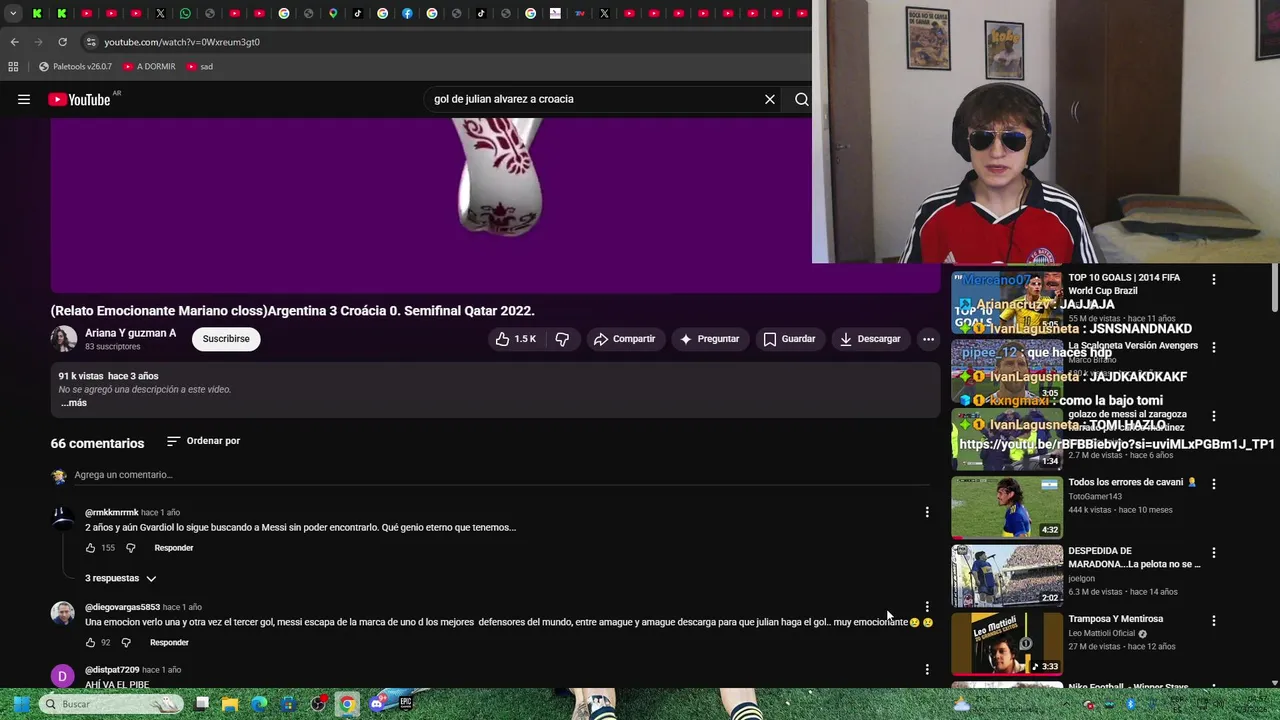Image resolution: width=1280 pixels, height=720 pixels.
Task: Click the Windows taskbar Buscar search box
Action: 112,704
